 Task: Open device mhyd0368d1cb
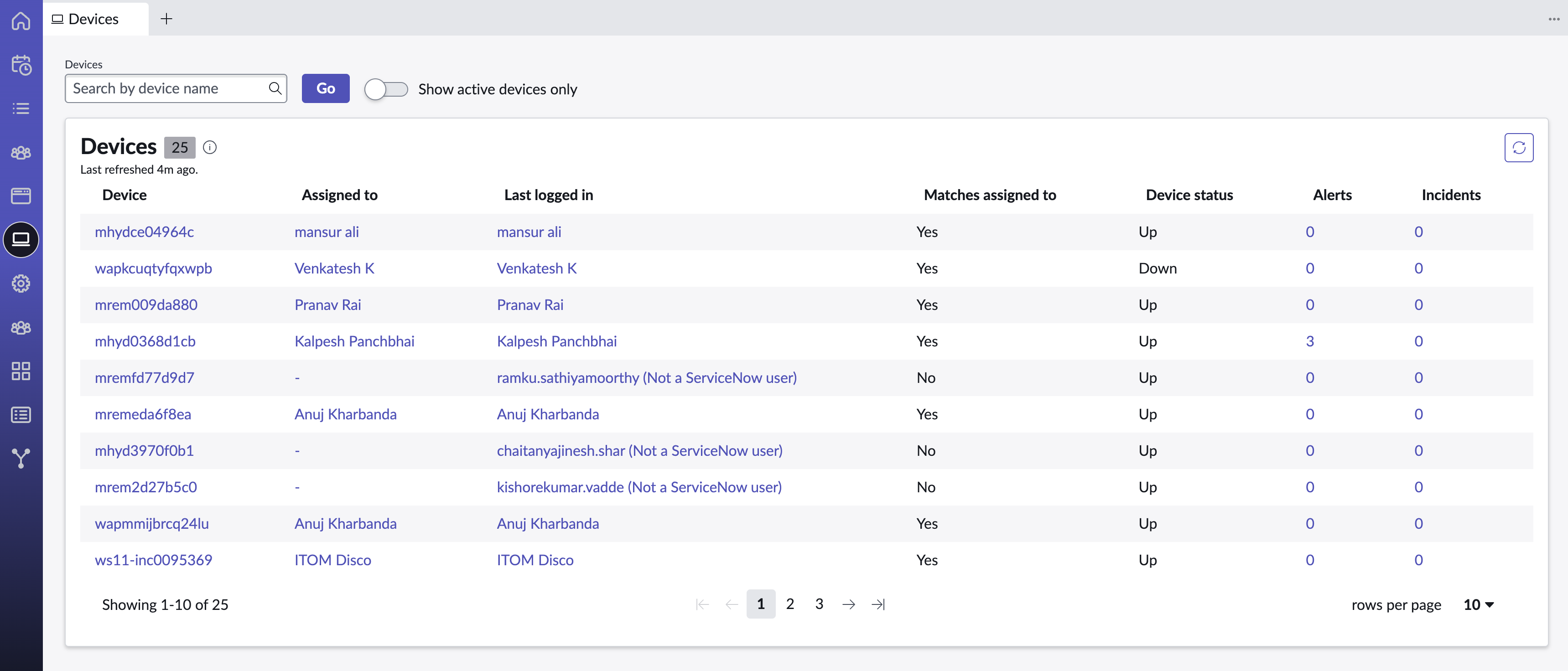(x=145, y=341)
